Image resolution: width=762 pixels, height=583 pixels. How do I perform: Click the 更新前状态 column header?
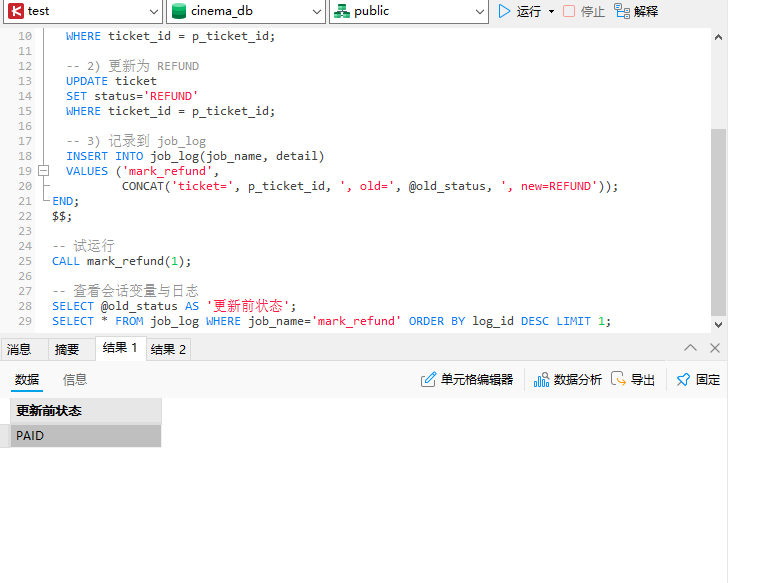pyautogui.click(x=85, y=410)
